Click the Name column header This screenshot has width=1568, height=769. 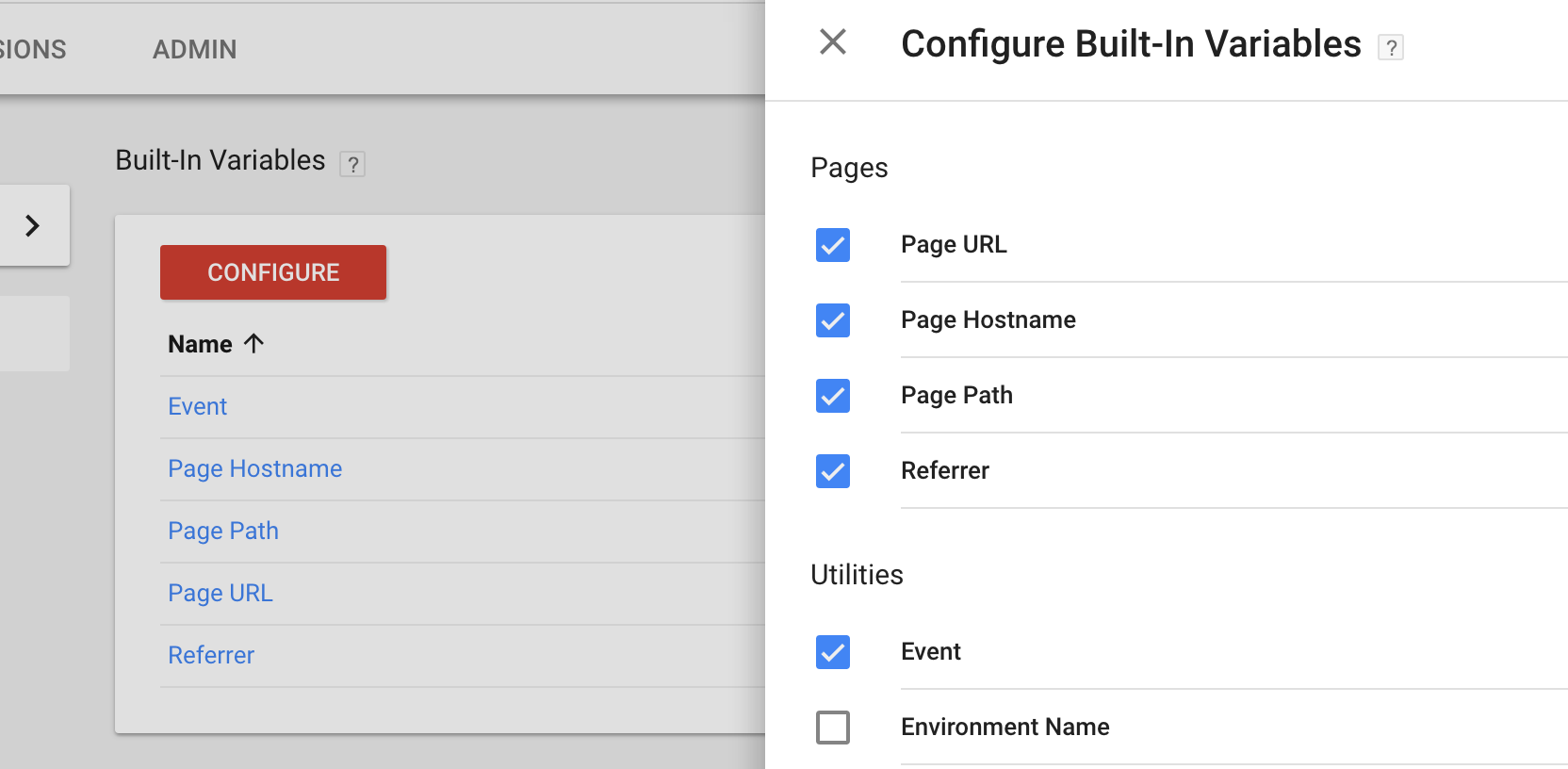coord(200,344)
